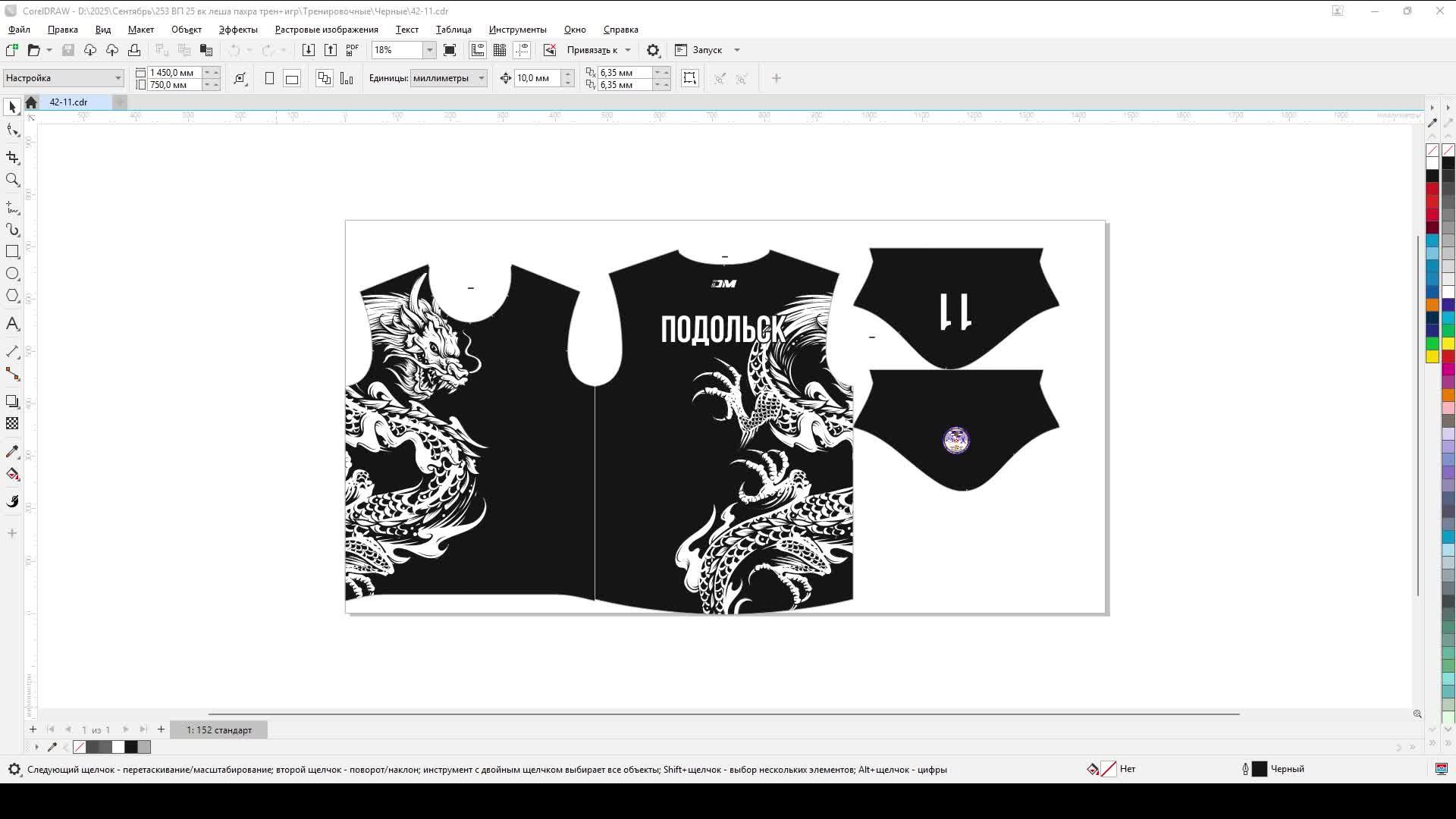Image resolution: width=1456 pixels, height=819 pixels.
Task: Activate the Shape tool
Action: 12,130
